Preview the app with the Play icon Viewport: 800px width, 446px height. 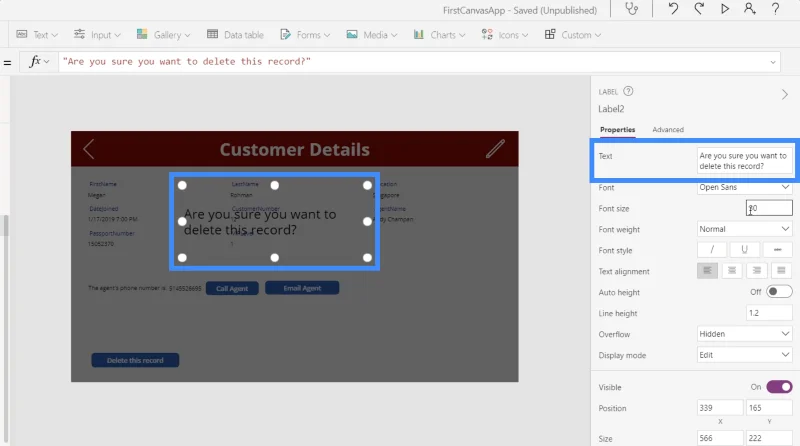pyautogui.click(x=724, y=9)
